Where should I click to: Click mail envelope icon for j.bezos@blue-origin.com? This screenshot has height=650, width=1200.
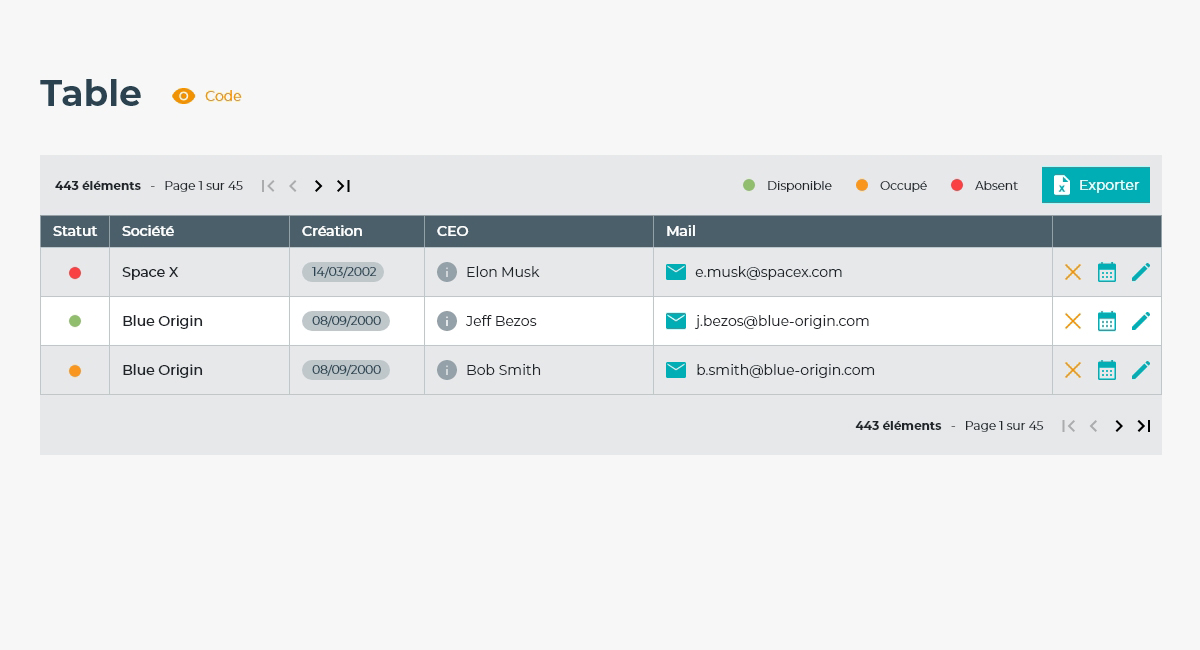tap(676, 321)
